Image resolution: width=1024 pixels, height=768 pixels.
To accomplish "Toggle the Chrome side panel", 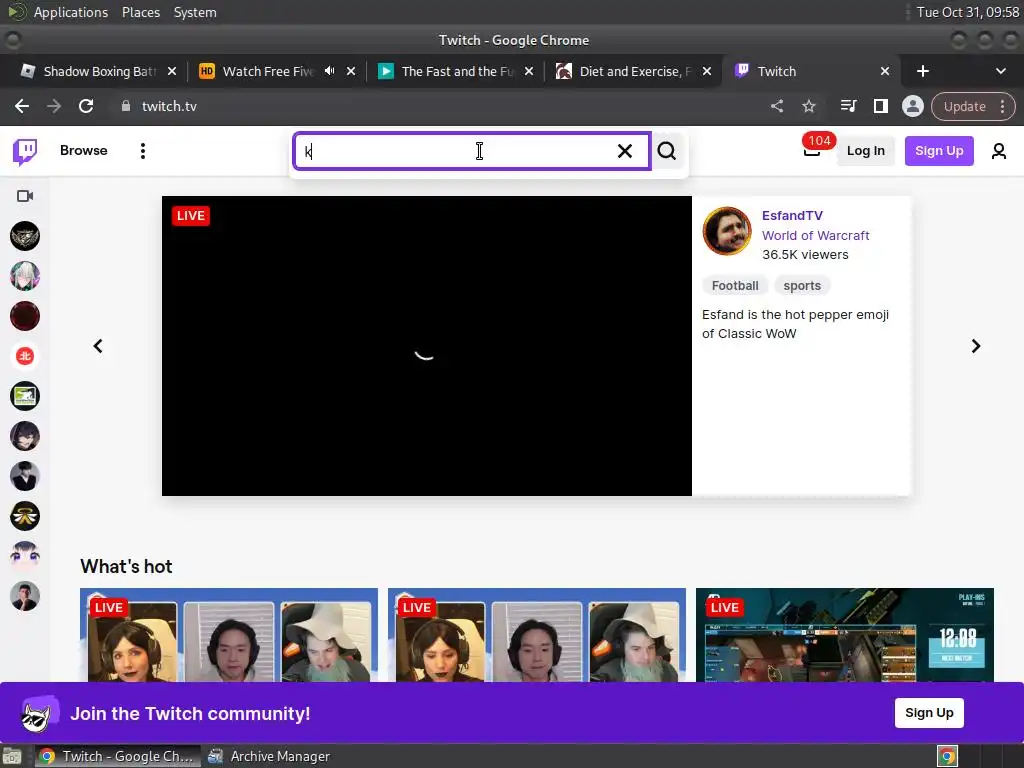I will point(880,106).
